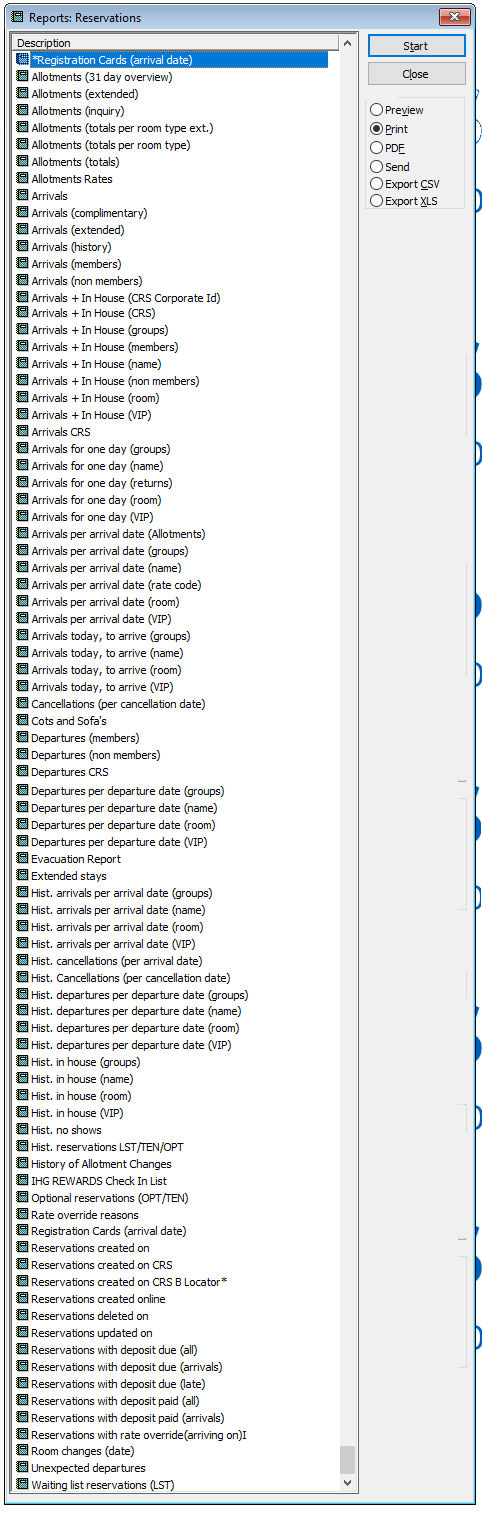The width and height of the screenshot is (482, 1514).
Task: Click the Close button
Action: point(416,74)
